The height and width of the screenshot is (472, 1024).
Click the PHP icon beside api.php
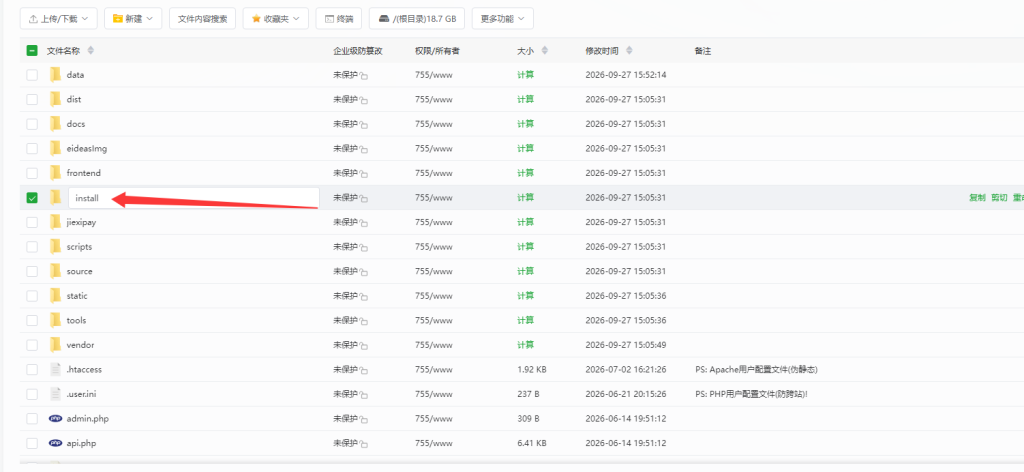coord(56,443)
